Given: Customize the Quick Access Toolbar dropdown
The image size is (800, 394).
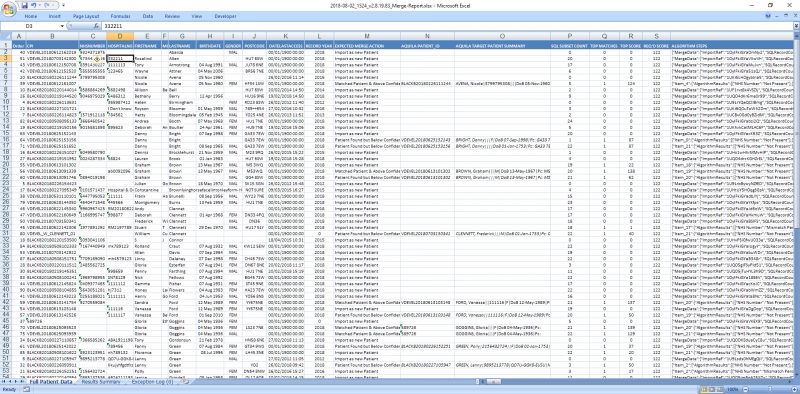Looking at the screenshot, I should [x=63, y=5].
